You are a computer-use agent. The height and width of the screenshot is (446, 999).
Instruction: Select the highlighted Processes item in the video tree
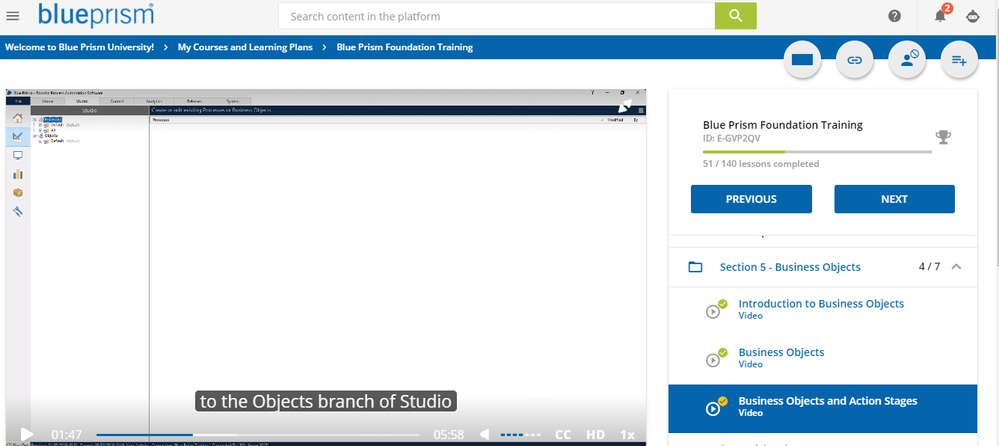pyautogui.click(x=53, y=120)
